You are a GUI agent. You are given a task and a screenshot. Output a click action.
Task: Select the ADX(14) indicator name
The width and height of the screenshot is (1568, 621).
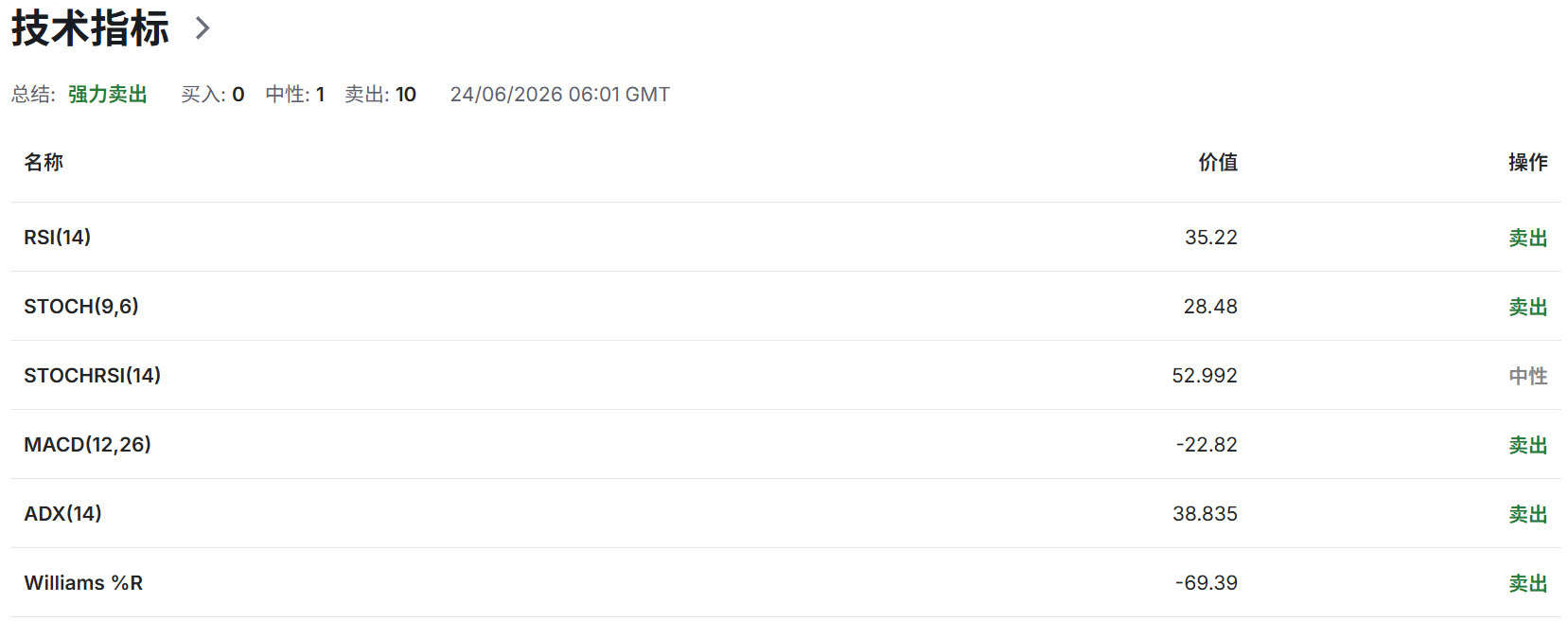tap(62, 514)
